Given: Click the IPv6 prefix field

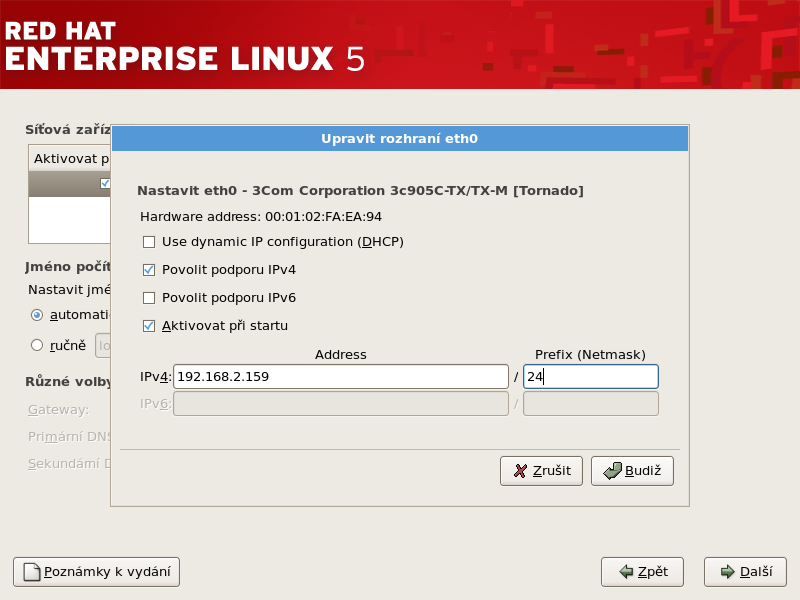Looking at the screenshot, I should (x=590, y=404).
